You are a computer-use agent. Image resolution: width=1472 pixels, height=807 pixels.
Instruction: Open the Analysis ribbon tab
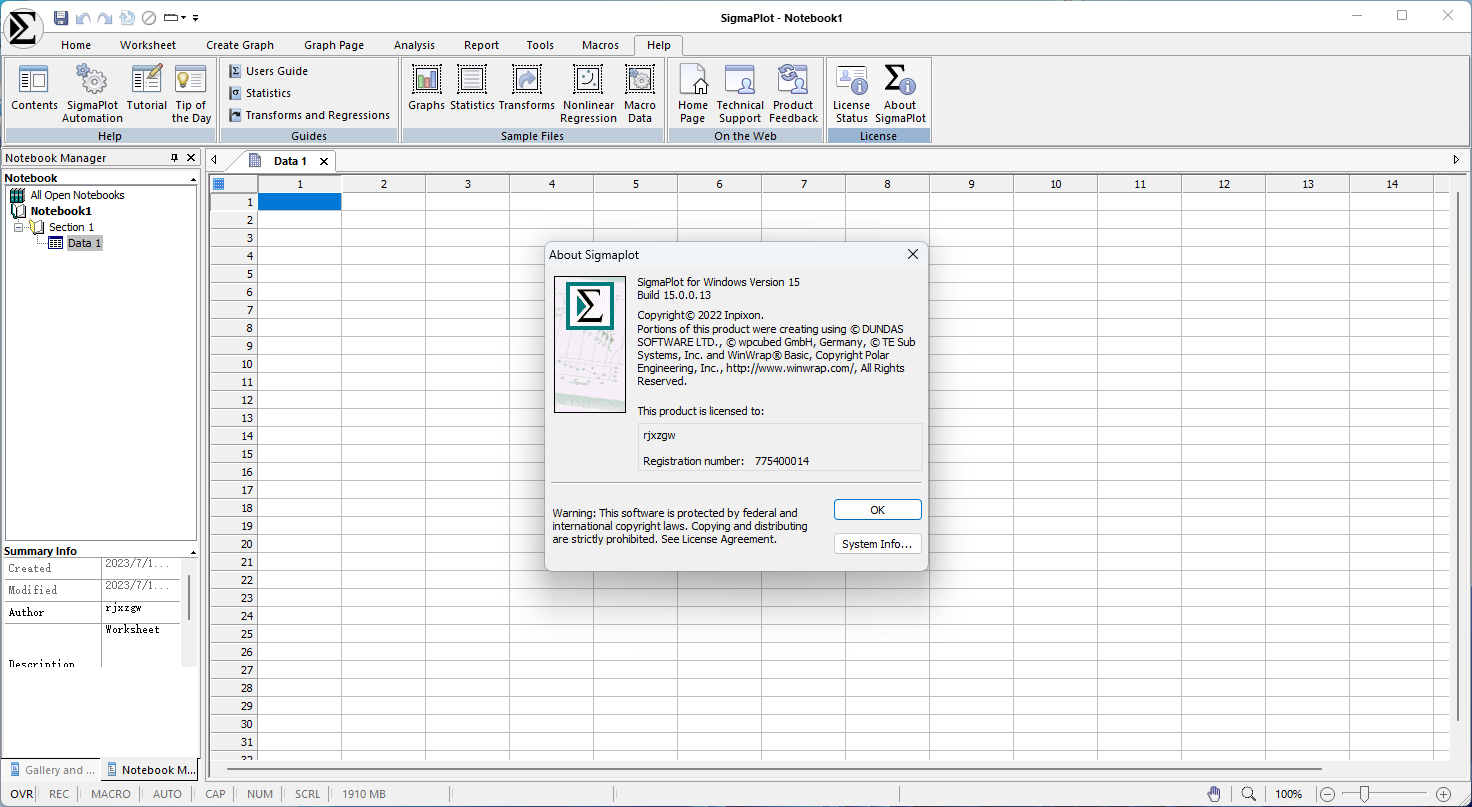coord(414,45)
